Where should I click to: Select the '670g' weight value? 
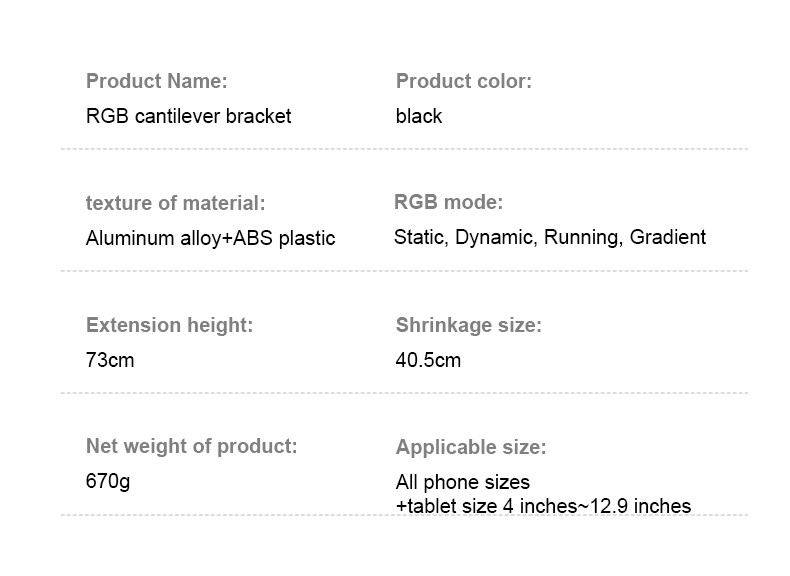[108, 481]
